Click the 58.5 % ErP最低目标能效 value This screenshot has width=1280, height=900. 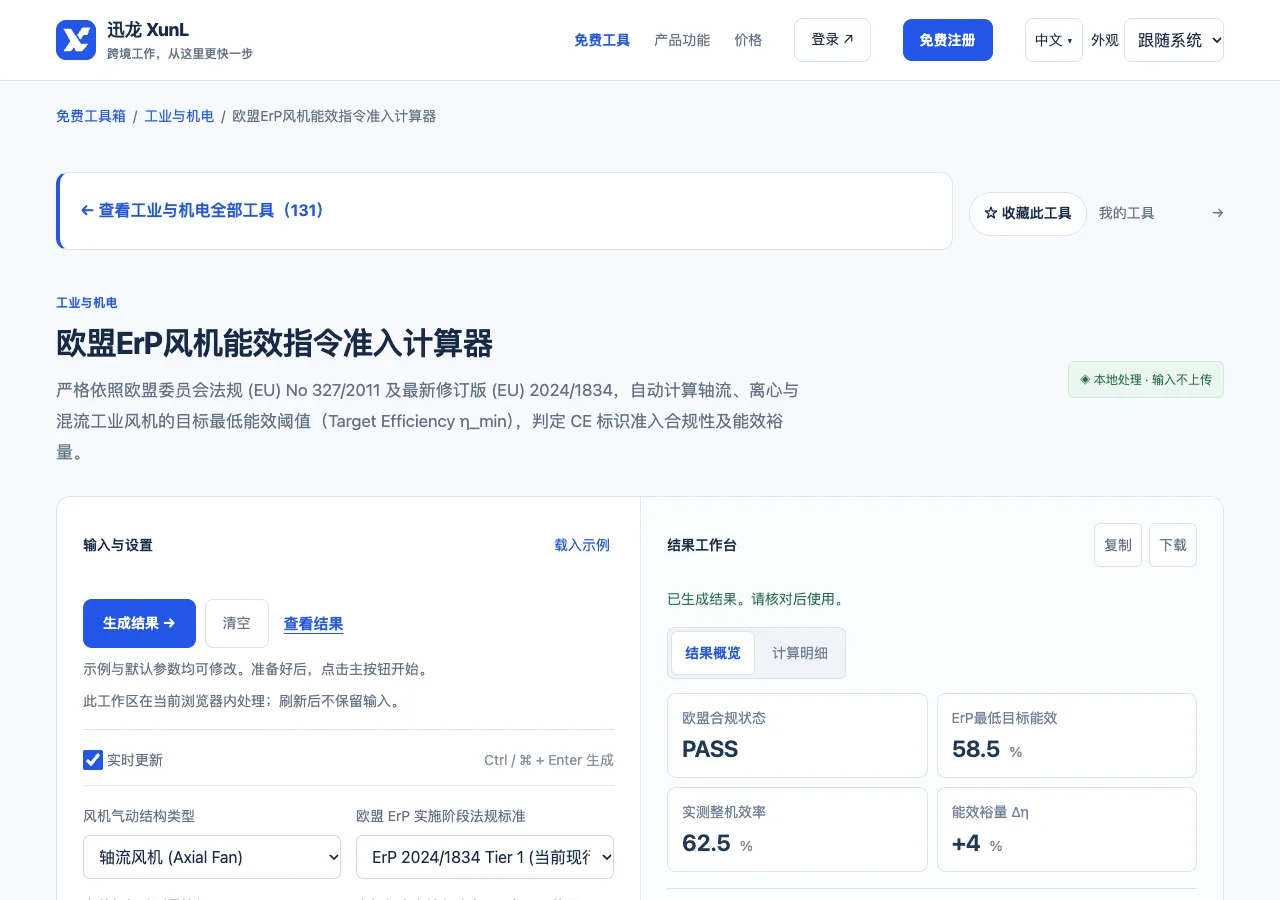tap(987, 749)
